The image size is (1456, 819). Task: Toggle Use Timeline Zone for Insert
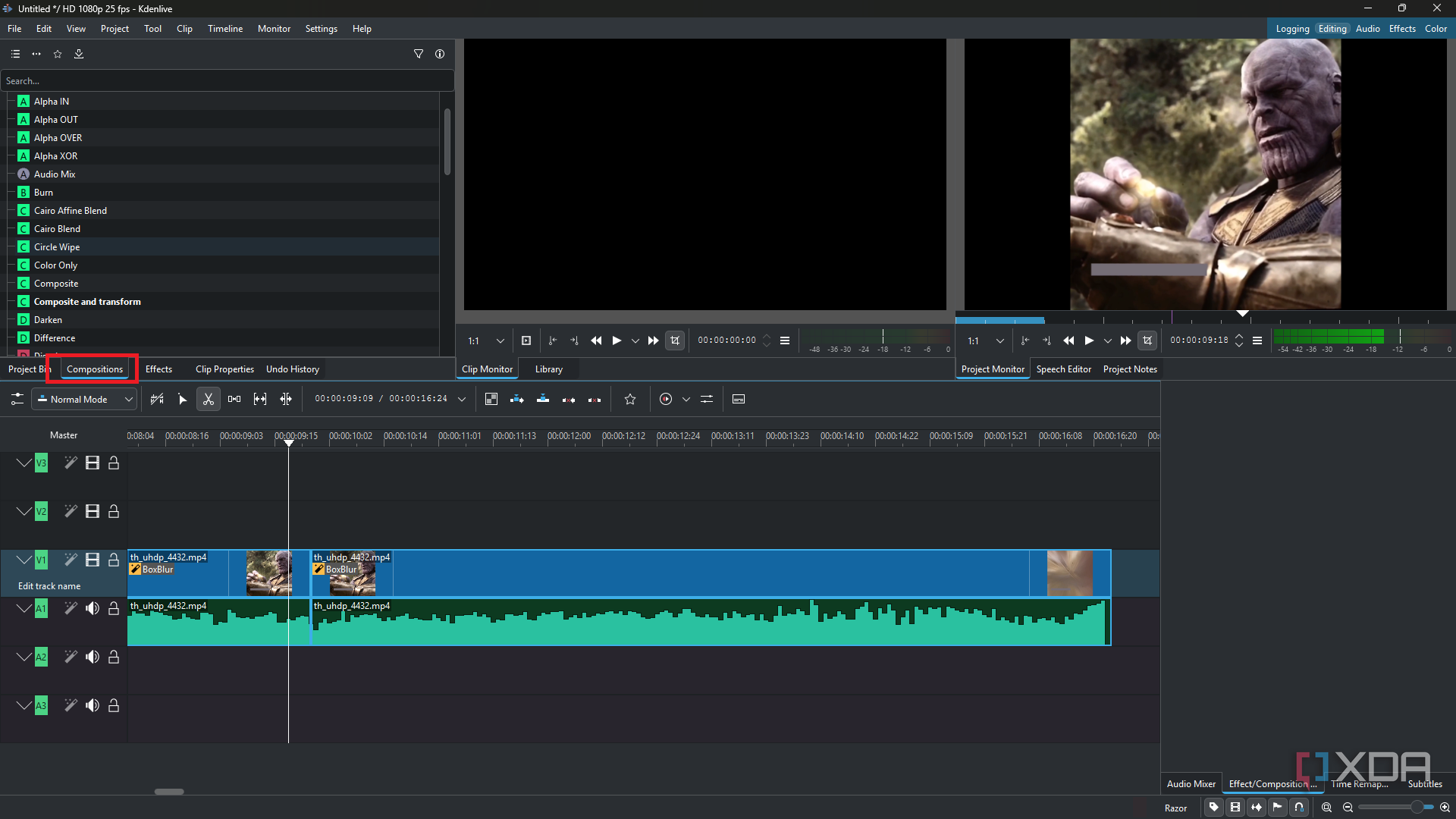157,399
